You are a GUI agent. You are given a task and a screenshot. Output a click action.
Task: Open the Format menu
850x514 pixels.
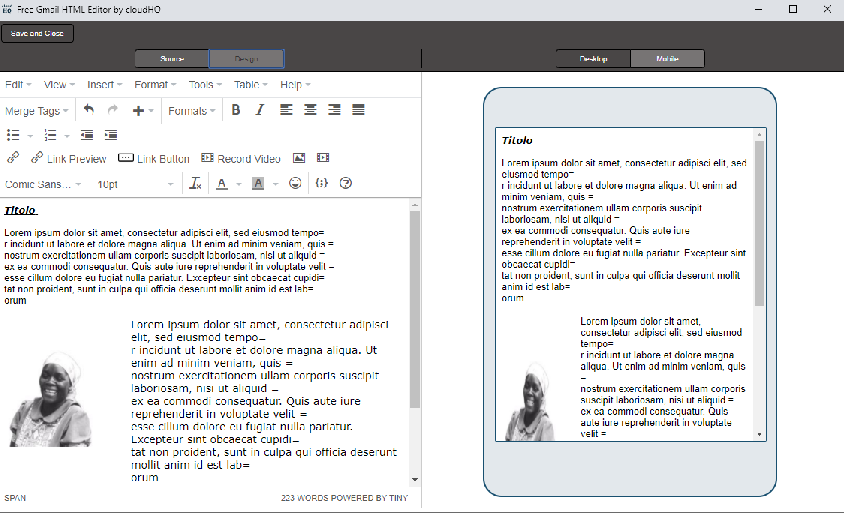pyautogui.click(x=155, y=85)
